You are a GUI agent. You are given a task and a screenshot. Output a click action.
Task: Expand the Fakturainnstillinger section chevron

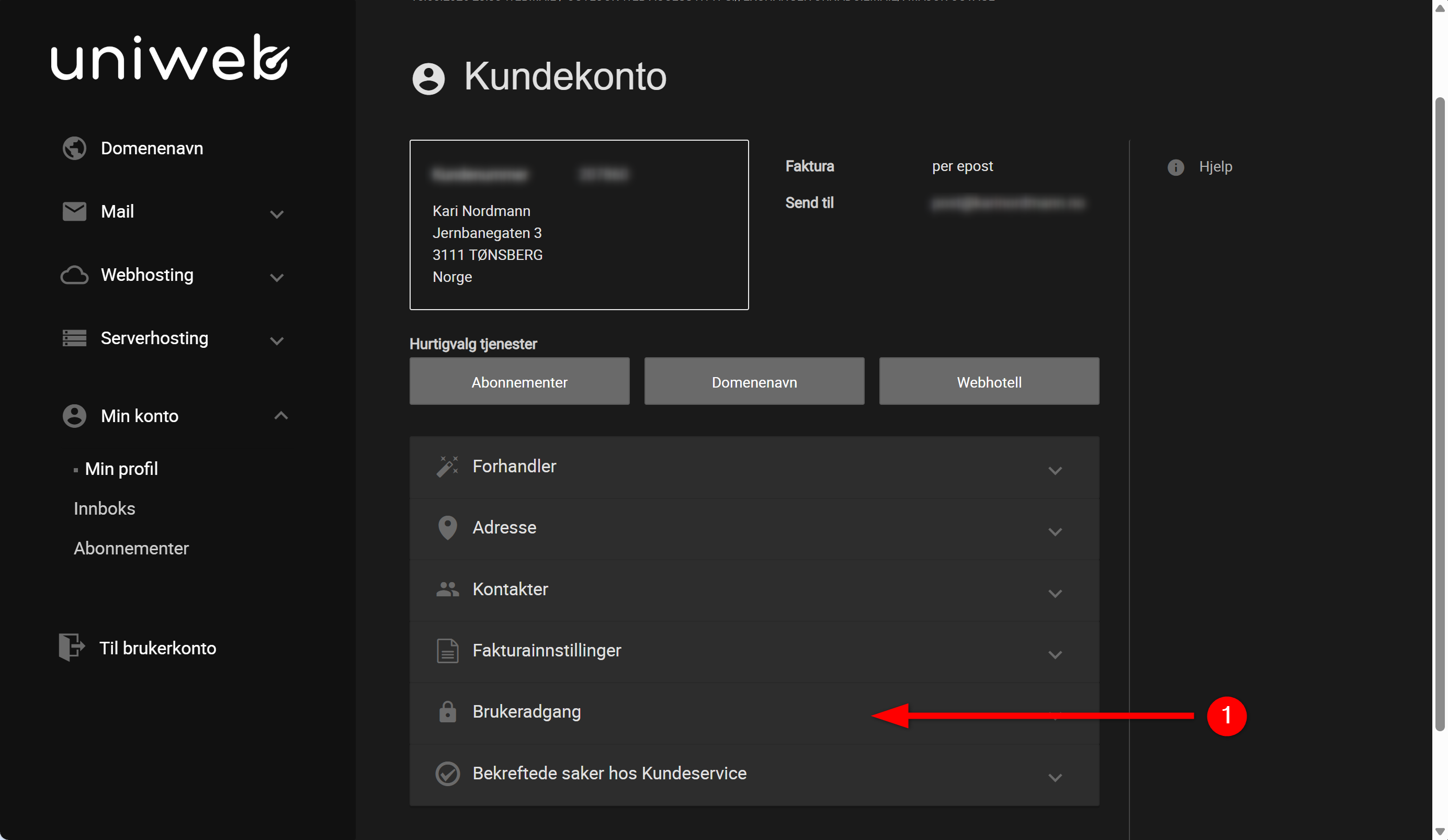[1055, 655]
